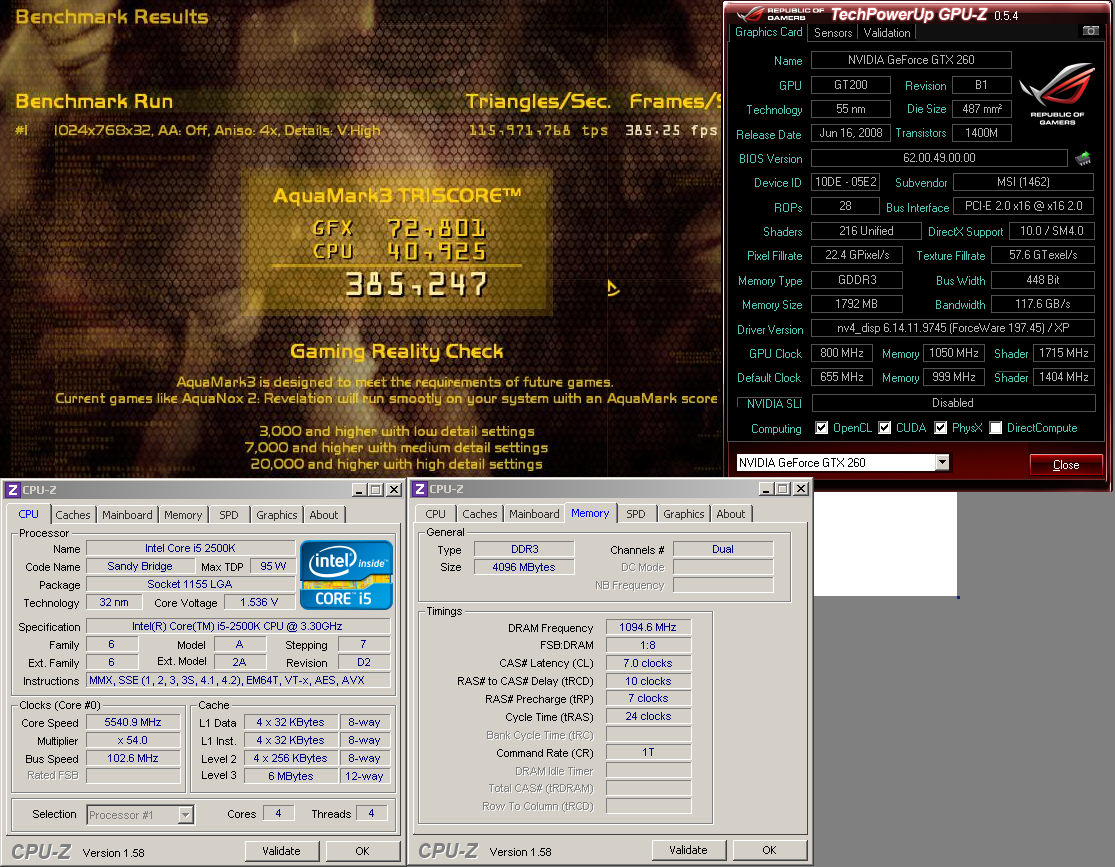Minimize the right CPU-Z window
The height and width of the screenshot is (867, 1115).
tap(766, 489)
